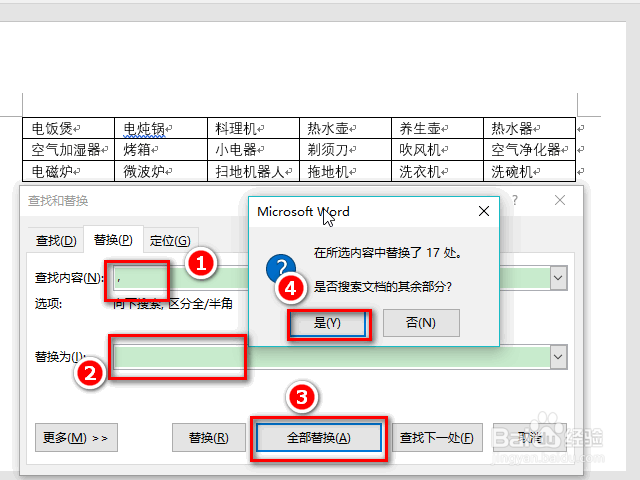Click the question icon in the Word message
The image size is (640, 480).
(x=281, y=269)
